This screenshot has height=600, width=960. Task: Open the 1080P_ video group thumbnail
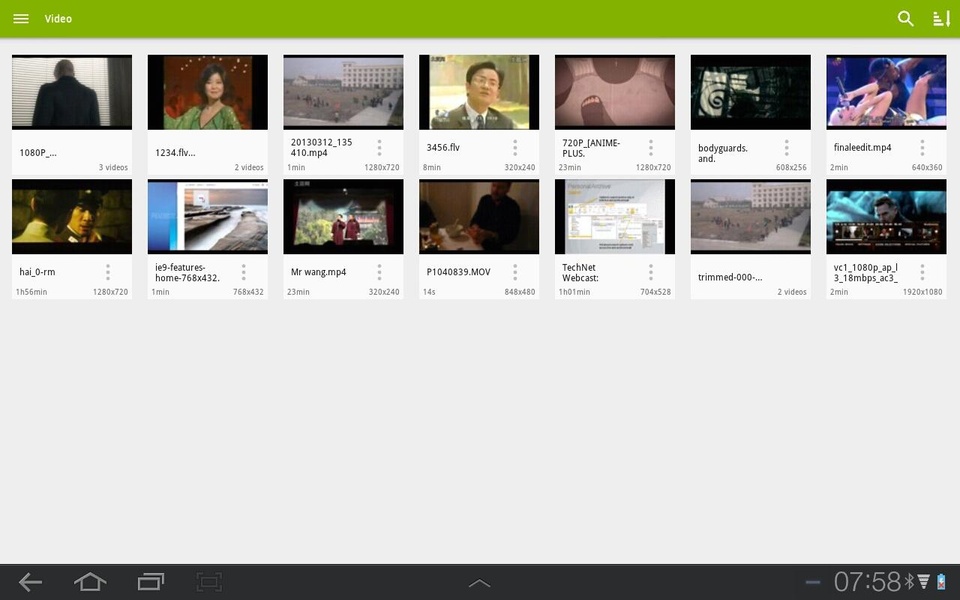[72, 92]
